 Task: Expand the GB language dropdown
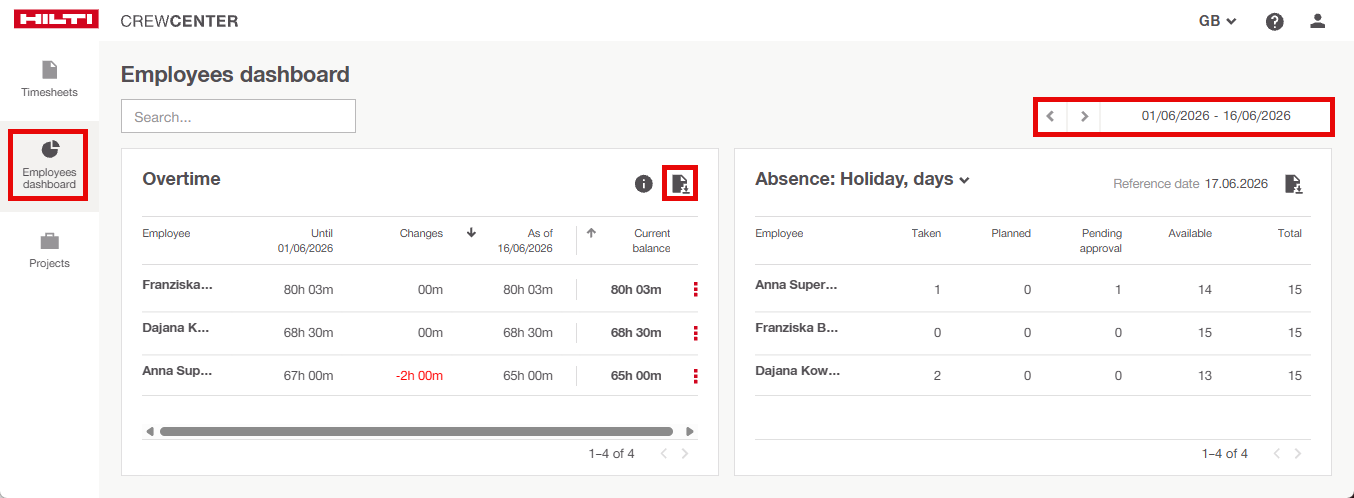(1218, 21)
